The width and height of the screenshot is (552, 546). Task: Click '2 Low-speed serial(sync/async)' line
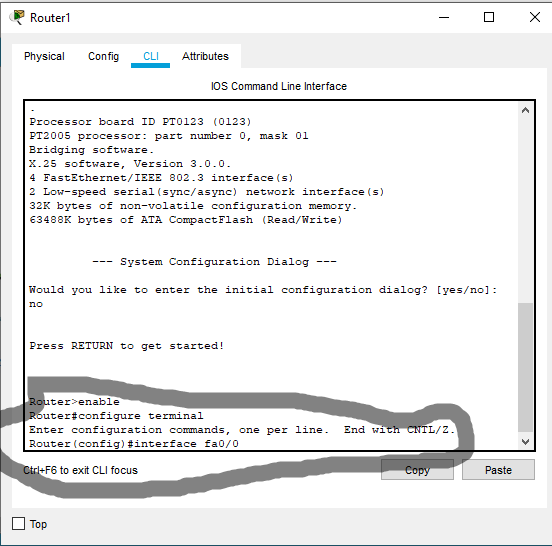(x=207, y=192)
